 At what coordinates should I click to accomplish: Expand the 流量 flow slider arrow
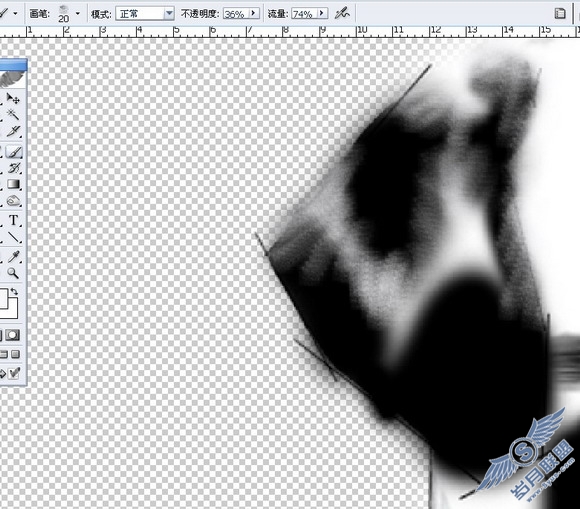[322, 14]
